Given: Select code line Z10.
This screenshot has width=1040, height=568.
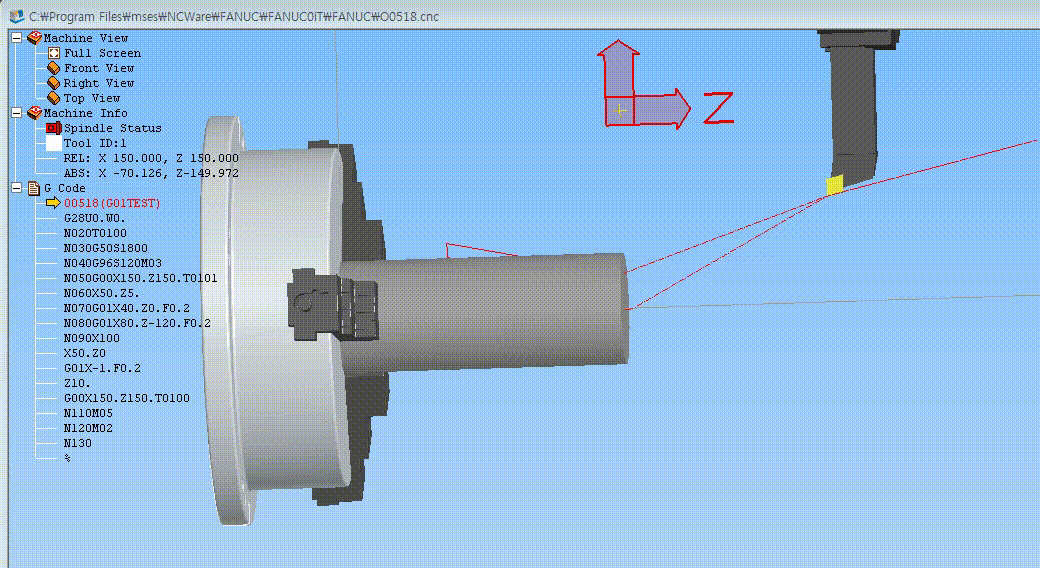Looking at the screenshot, I should [x=77, y=384].
